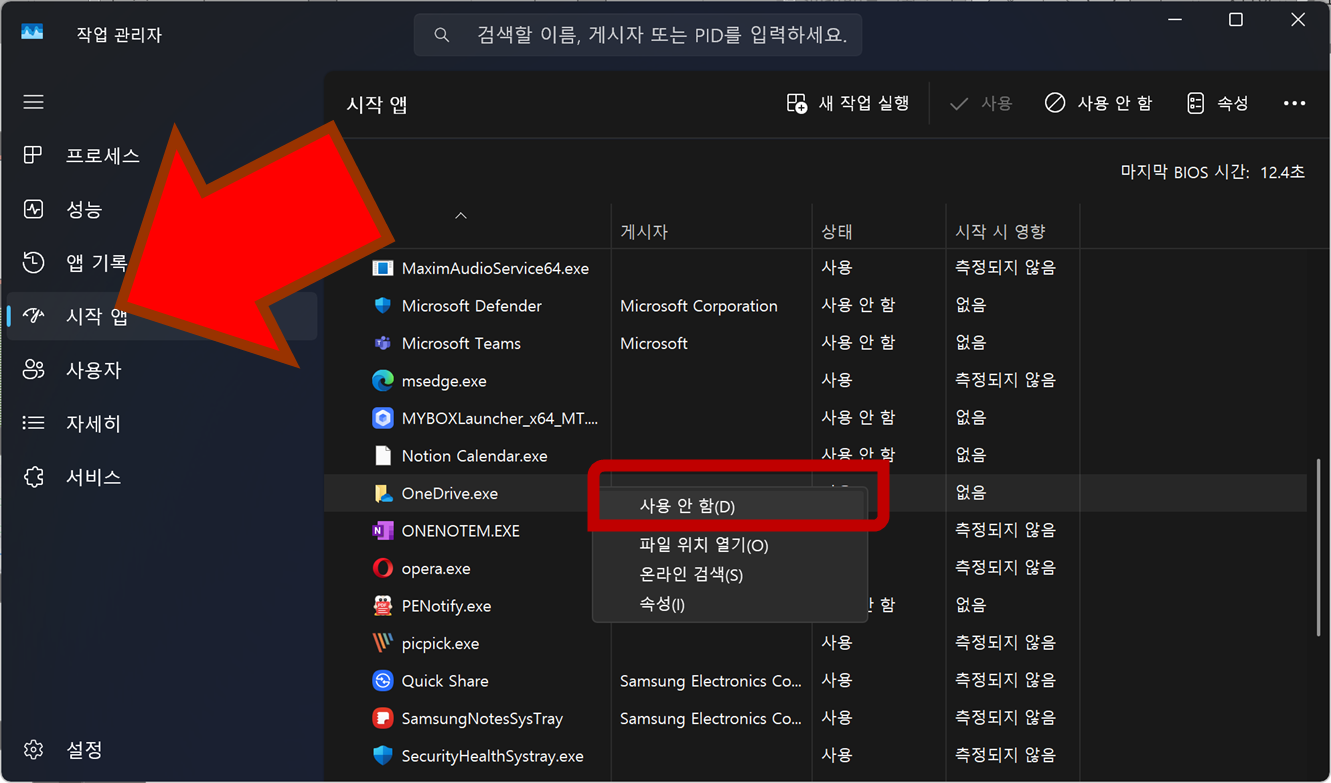Open the 프로세스 page in sidebar
Viewport: 1331px width, 783px height.
(162, 156)
